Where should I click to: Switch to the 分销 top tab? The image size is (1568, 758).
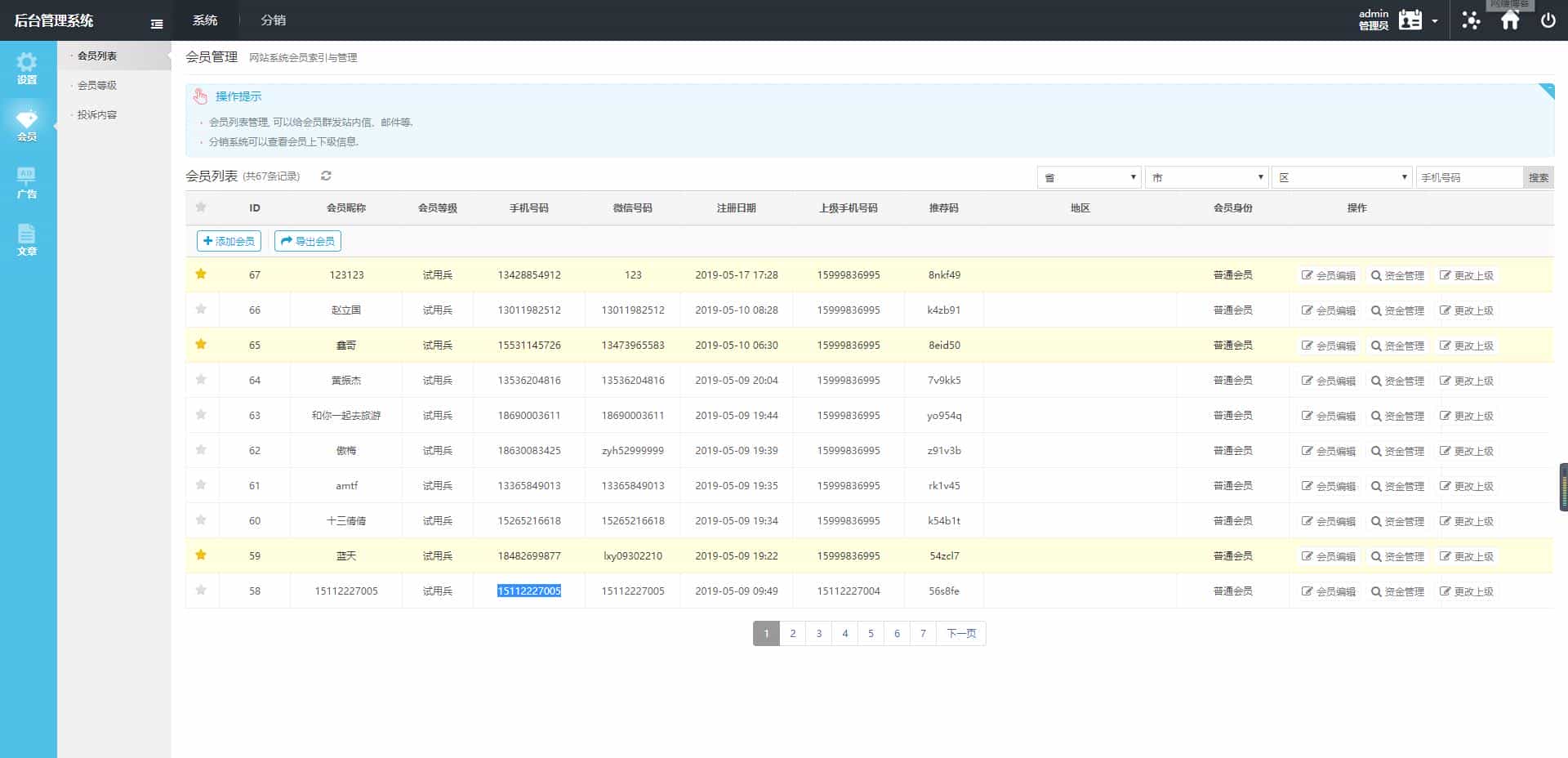tap(273, 20)
